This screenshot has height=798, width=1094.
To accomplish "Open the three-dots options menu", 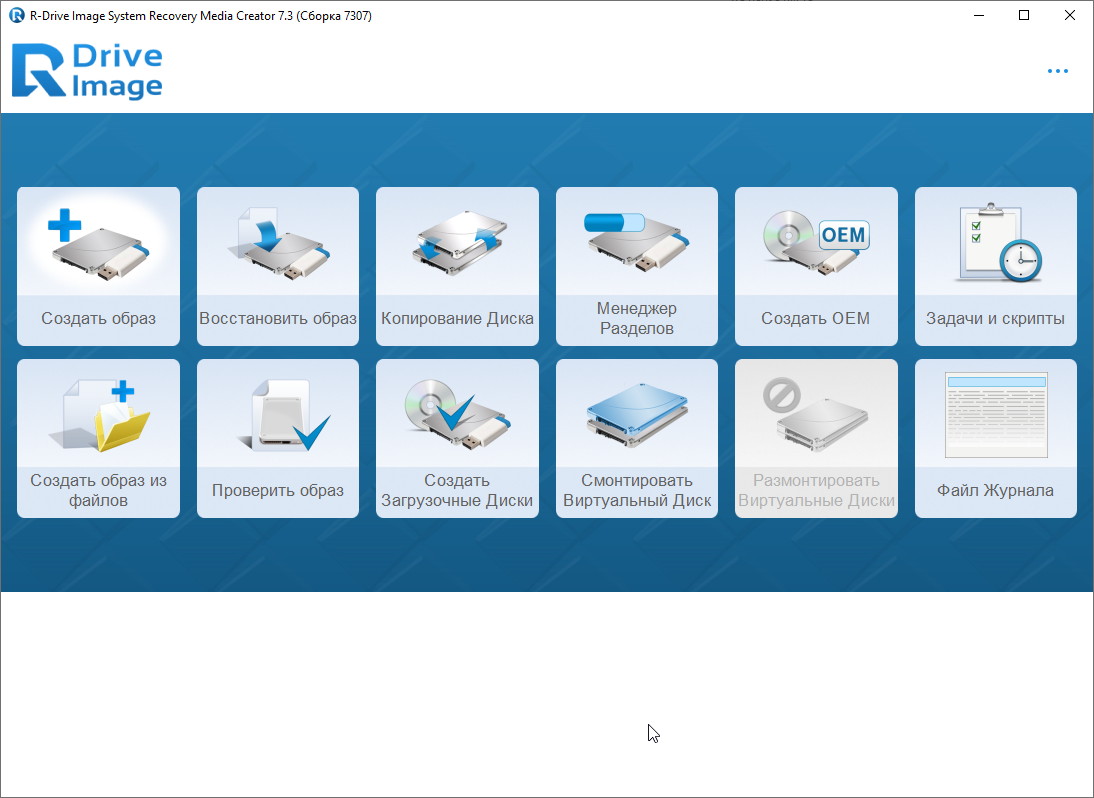I will click(1058, 71).
